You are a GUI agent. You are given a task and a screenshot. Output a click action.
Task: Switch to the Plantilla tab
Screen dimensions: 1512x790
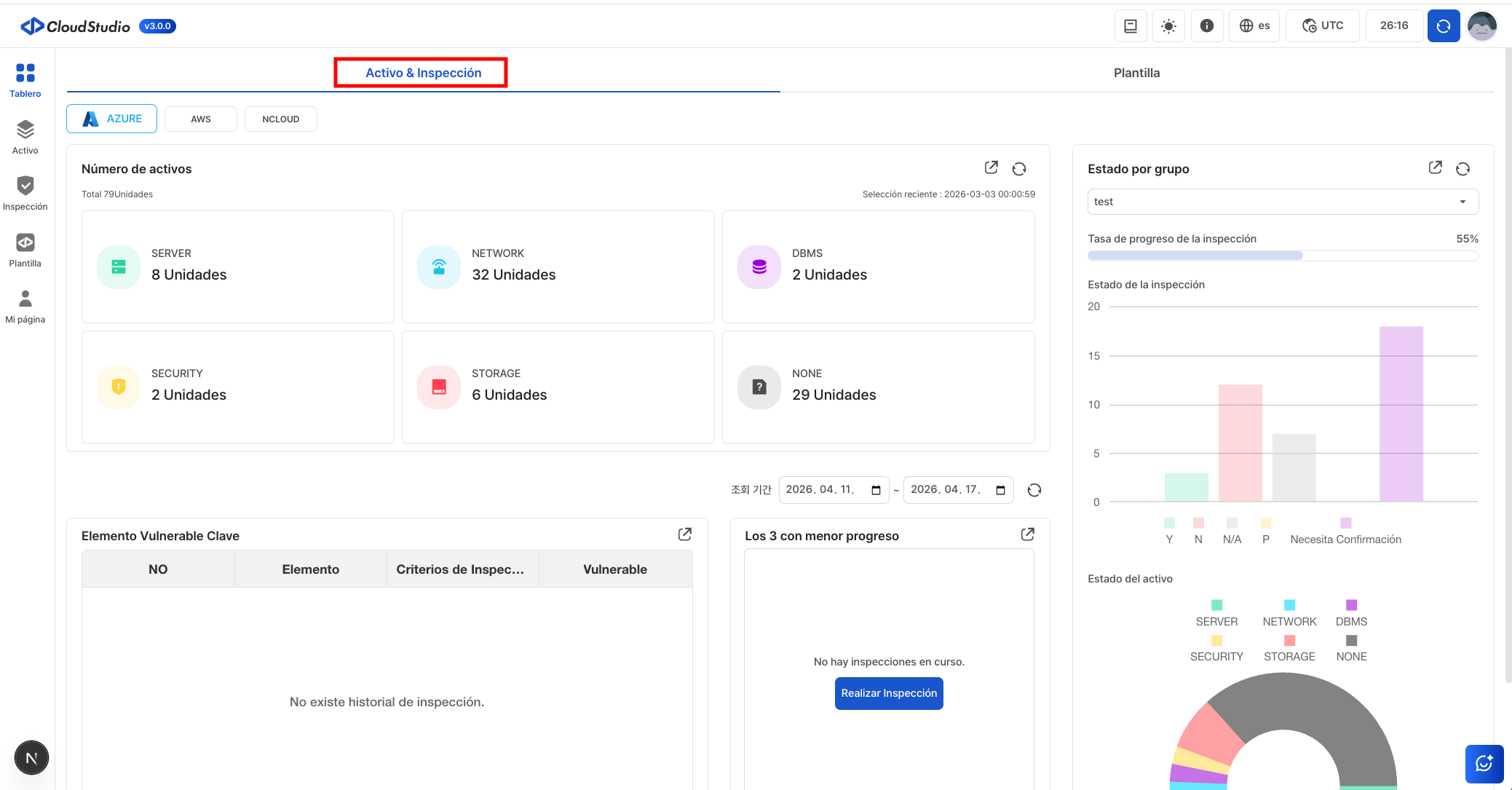pyautogui.click(x=1136, y=73)
